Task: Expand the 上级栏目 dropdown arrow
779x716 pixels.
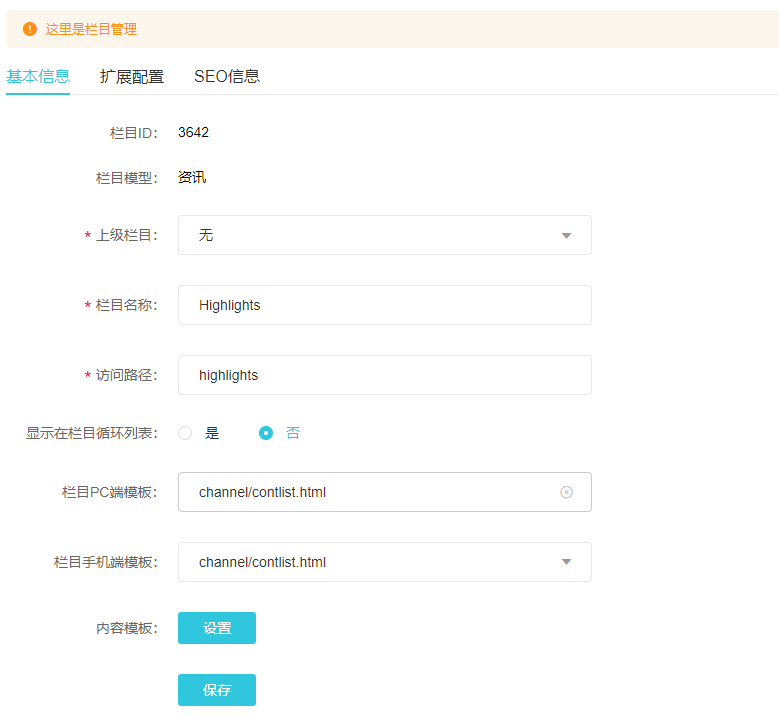Action: tap(566, 236)
